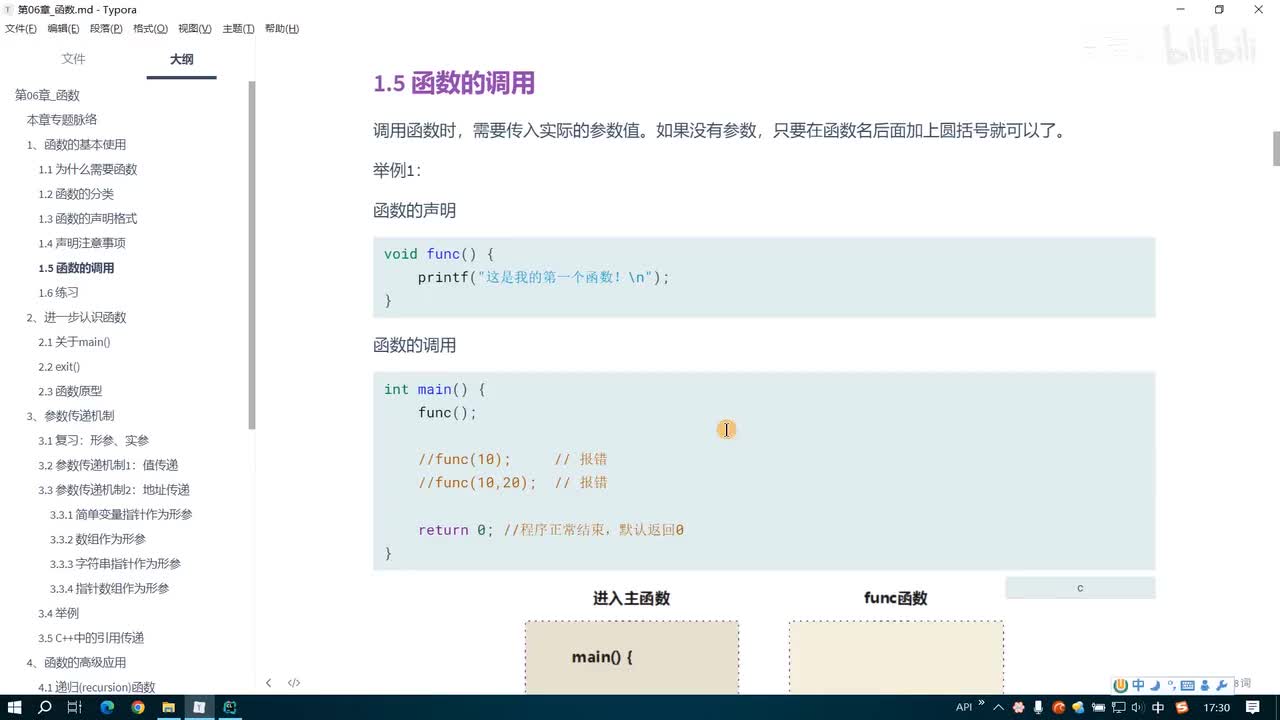1280x720 pixels.
Task: Open outline entry 3.3.4 指针数组作为形参
Action: [x=110, y=588]
